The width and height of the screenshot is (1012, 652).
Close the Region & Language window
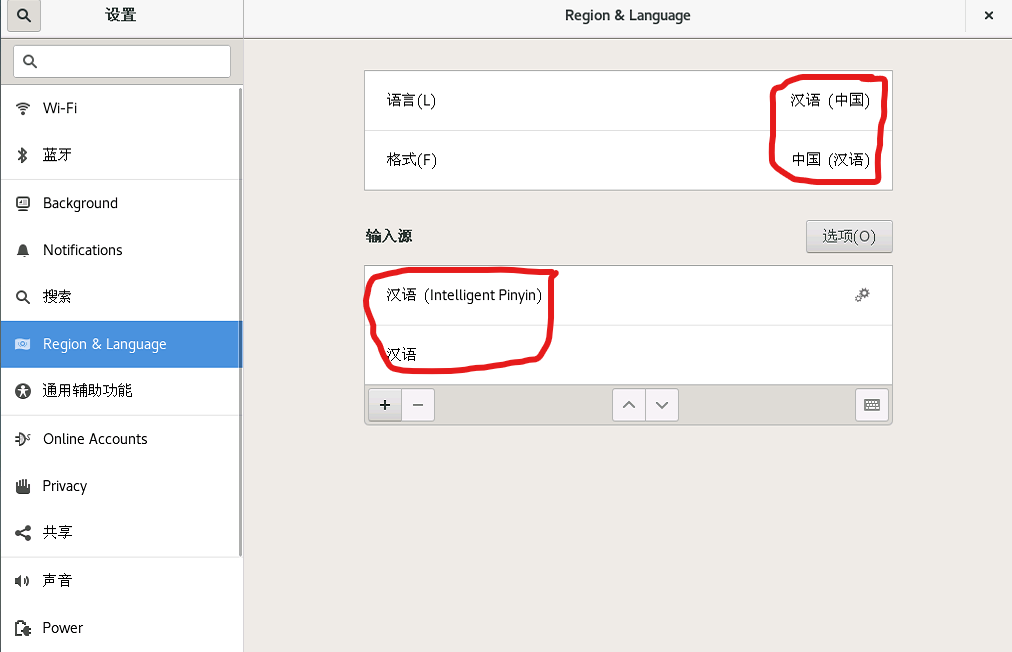coord(989,15)
